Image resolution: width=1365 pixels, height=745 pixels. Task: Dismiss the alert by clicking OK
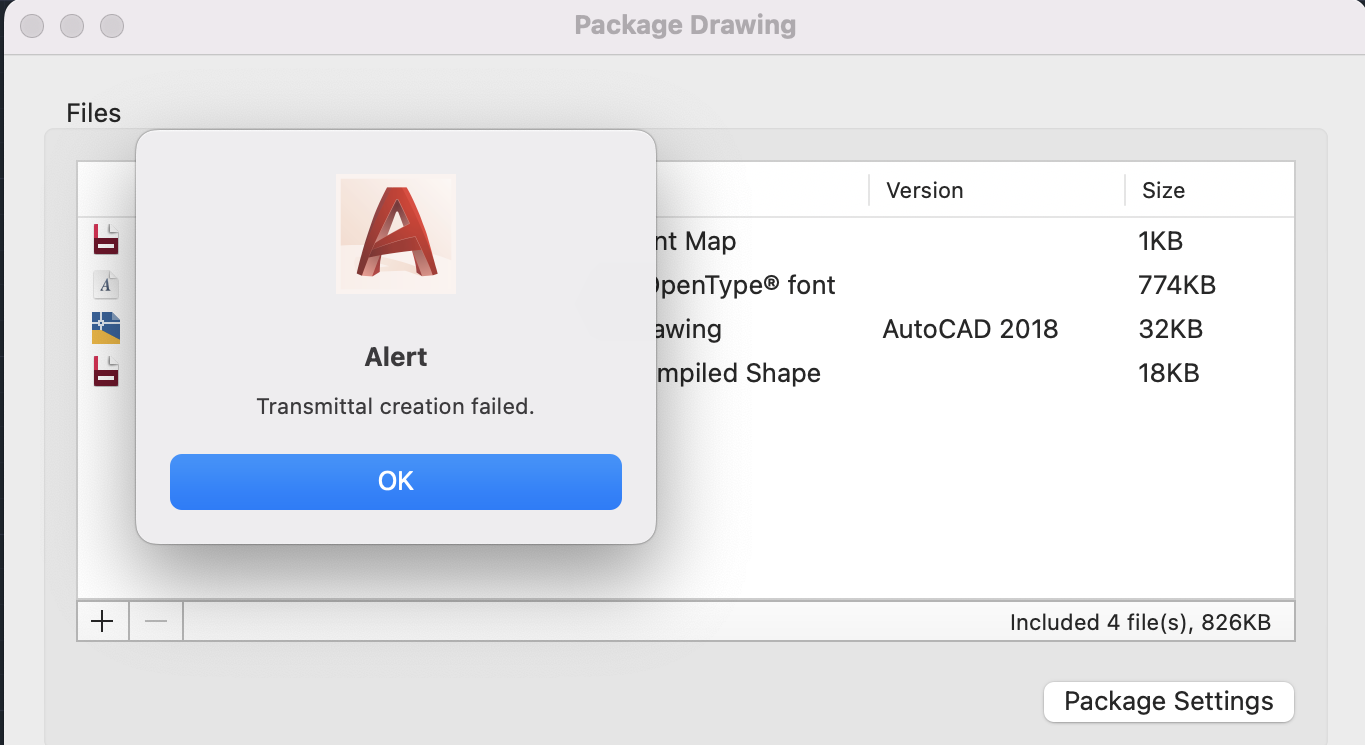click(x=396, y=481)
